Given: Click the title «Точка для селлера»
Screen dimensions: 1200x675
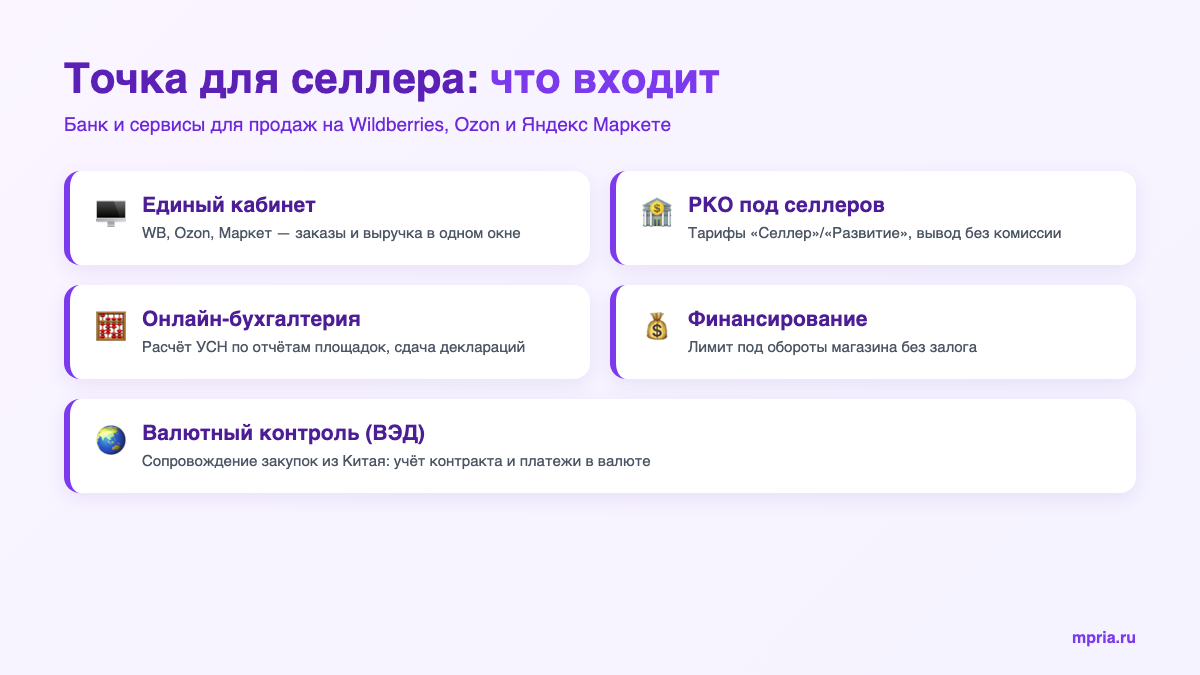Looking at the screenshot, I should pos(271,79).
